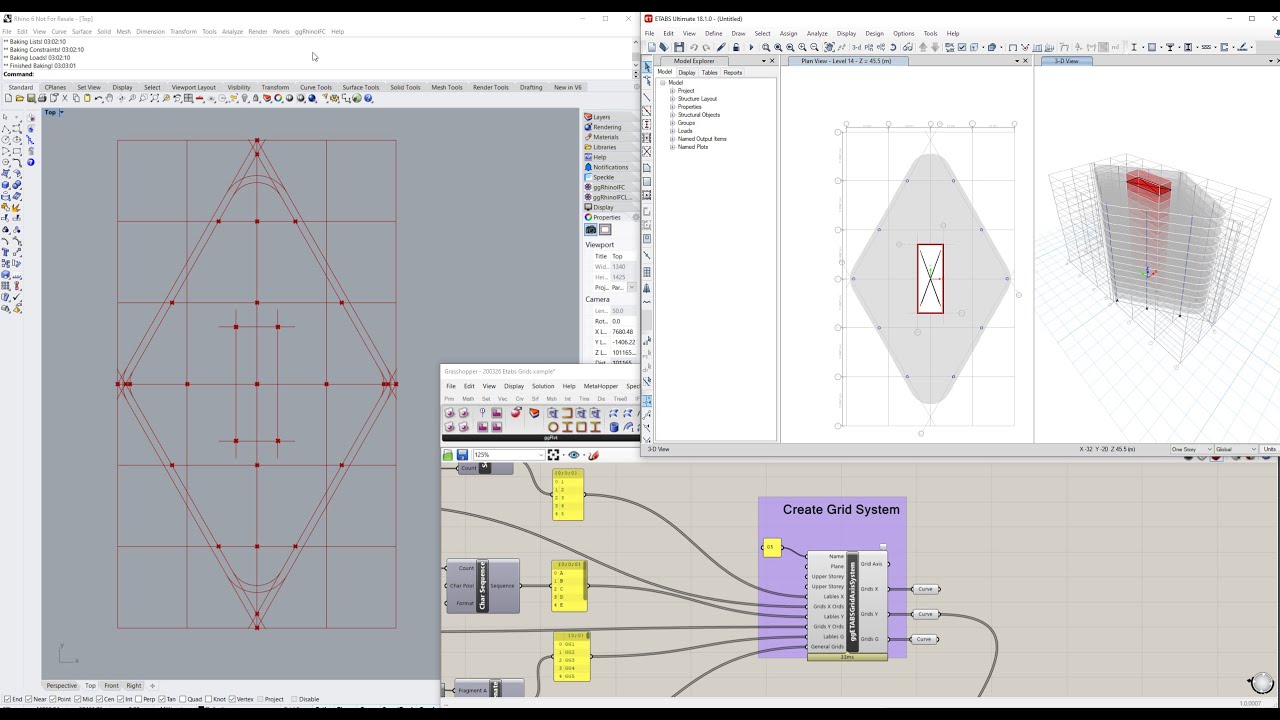The height and width of the screenshot is (720, 1280).
Task: Click Rhino Help question mark toolbar icon
Action: (368, 98)
